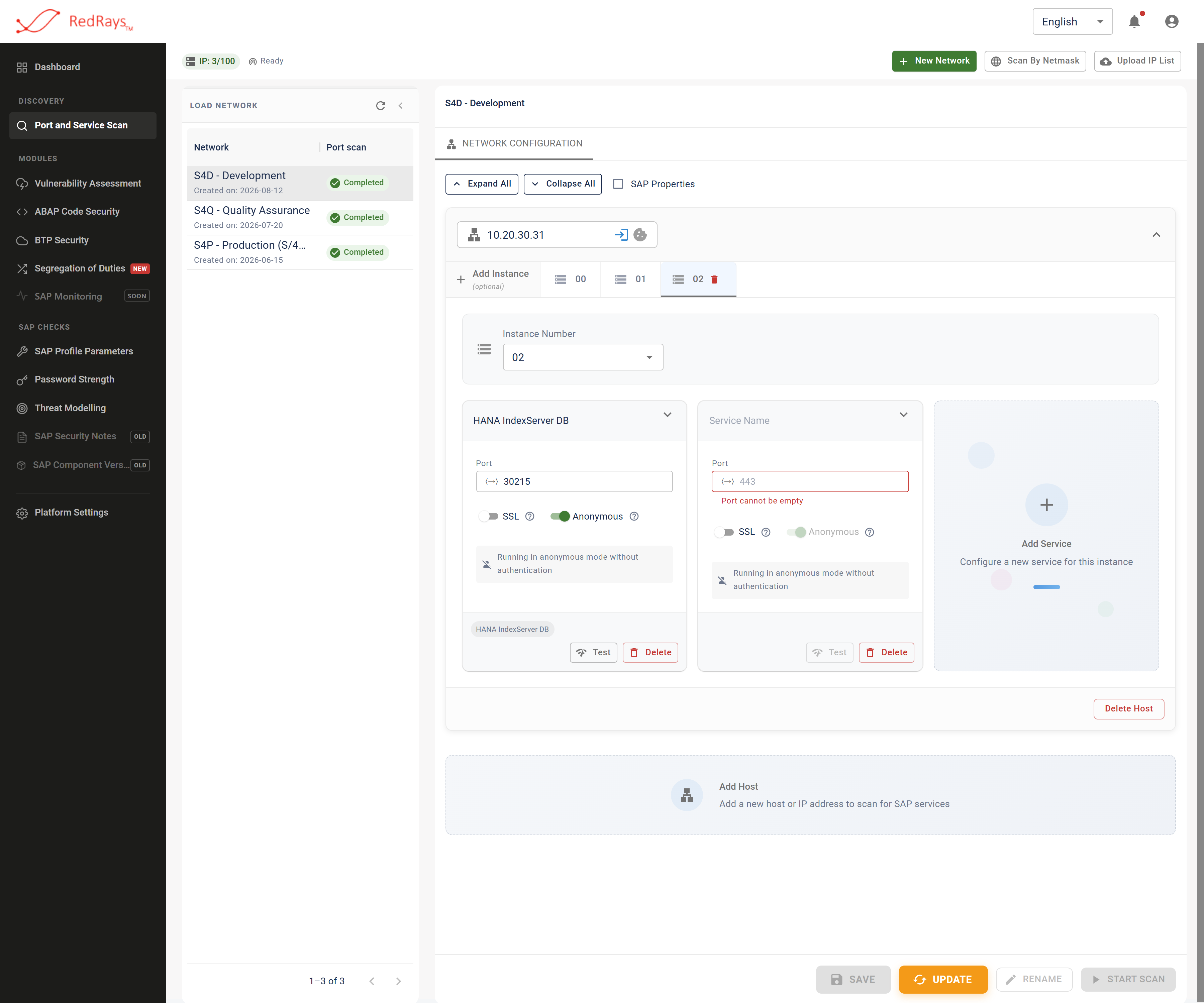Click the IP: 3/100 usage badge
This screenshot has height=1003, width=1204.
click(x=211, y=61)
